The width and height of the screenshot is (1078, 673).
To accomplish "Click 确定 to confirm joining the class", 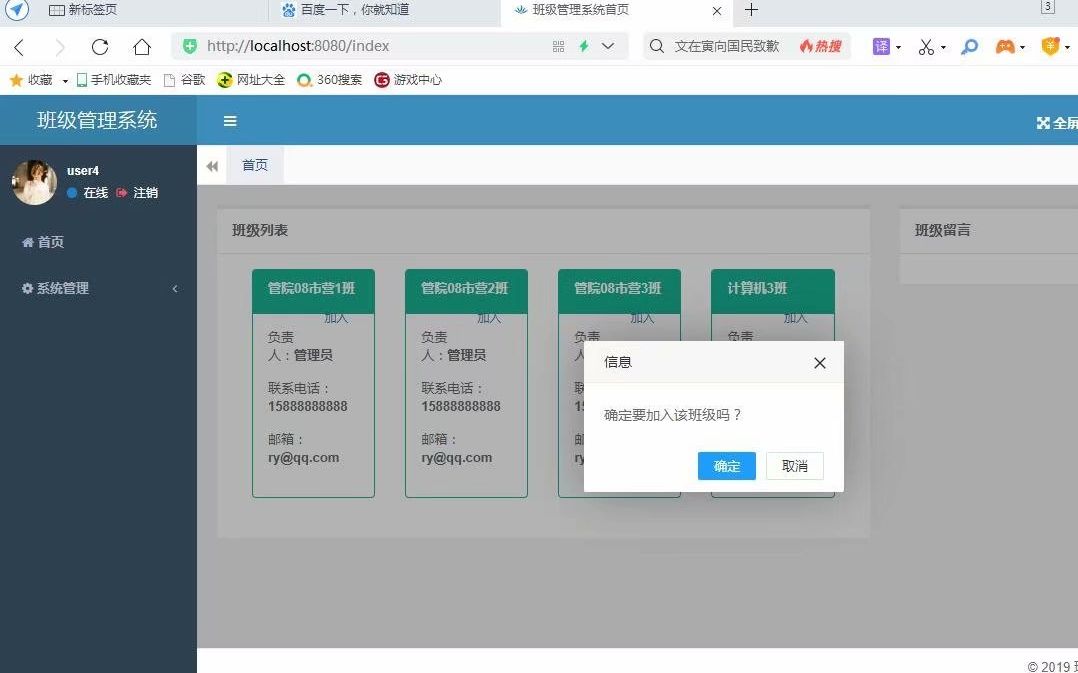I will 726,466.
